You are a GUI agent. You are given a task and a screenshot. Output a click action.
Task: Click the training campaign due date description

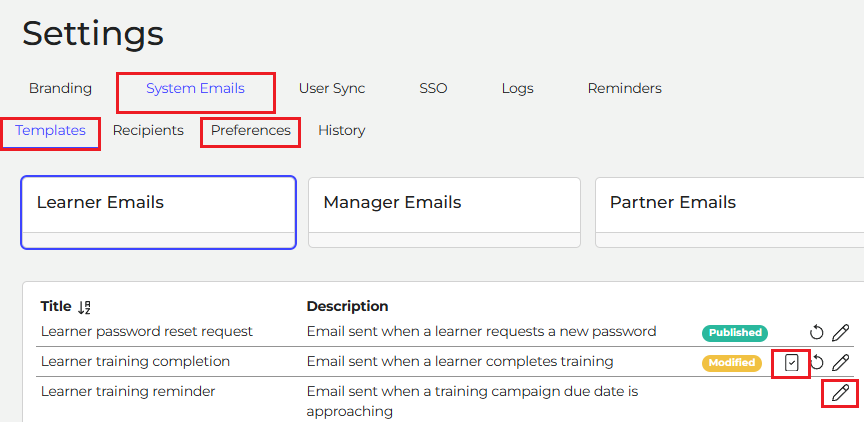click(x=472, y=401)
